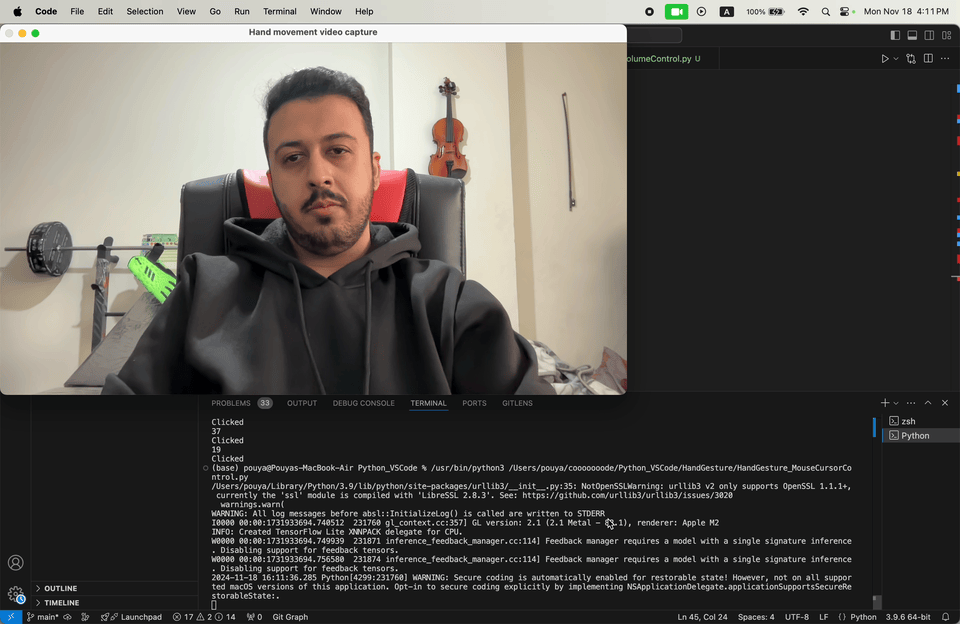The height and width of the screenshot is (624, 960).
Task: Select the Python terminal in the terminal list
Action: (x=921, y=435)
